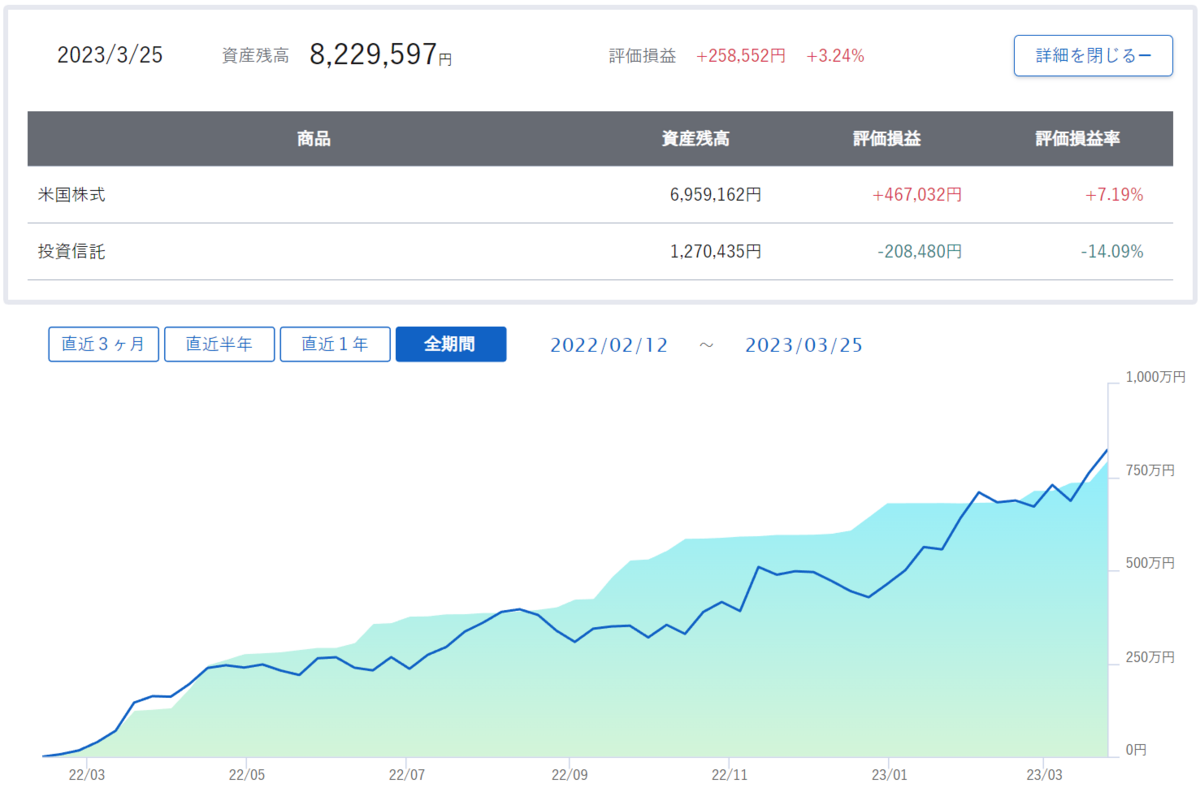Click 22/07 x-axis label

click(x=406, y=774)
